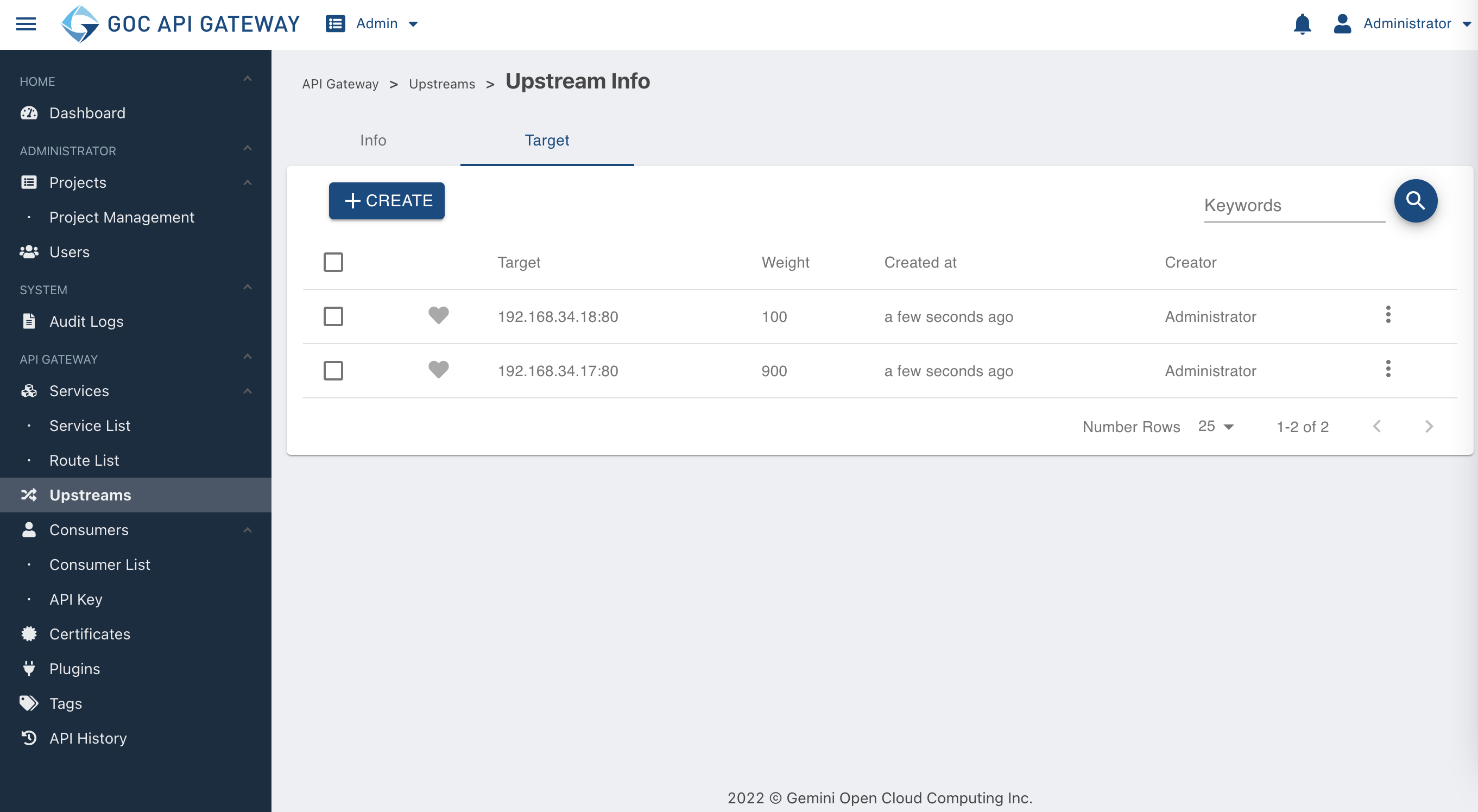Click the Admin project list icon
The image size is (1478, 812).
pyautogui.click(x=335, y=23)
